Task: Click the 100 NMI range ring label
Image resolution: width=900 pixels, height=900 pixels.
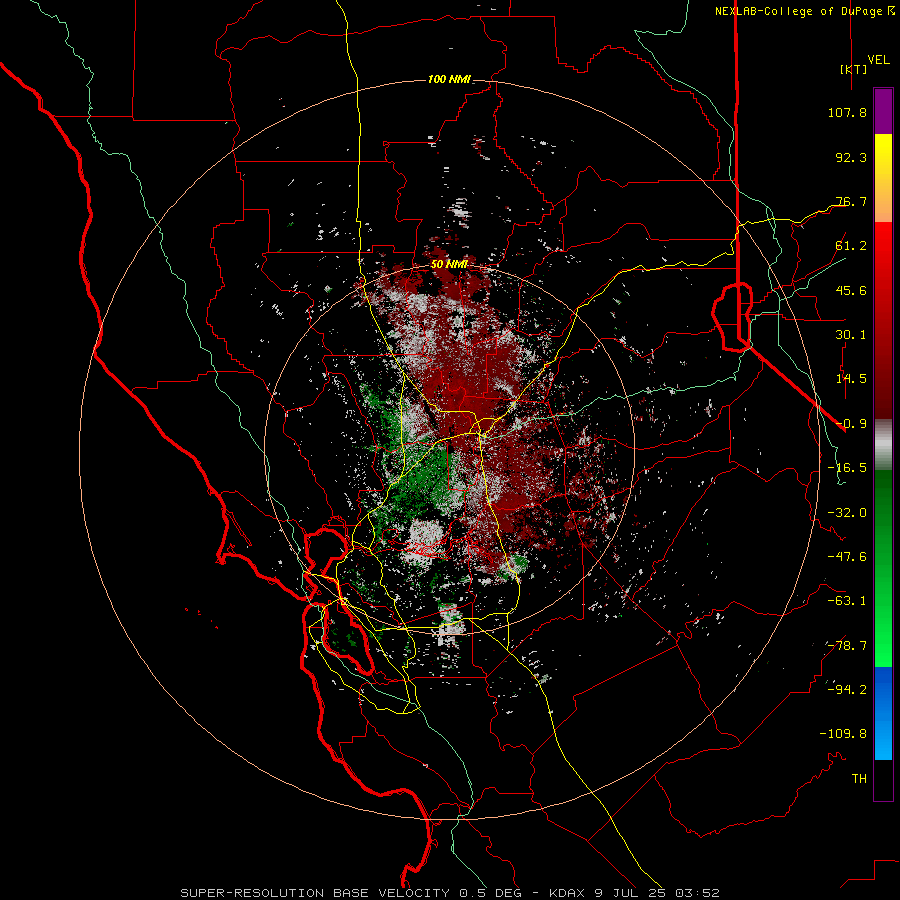Action: pos(449,79)
